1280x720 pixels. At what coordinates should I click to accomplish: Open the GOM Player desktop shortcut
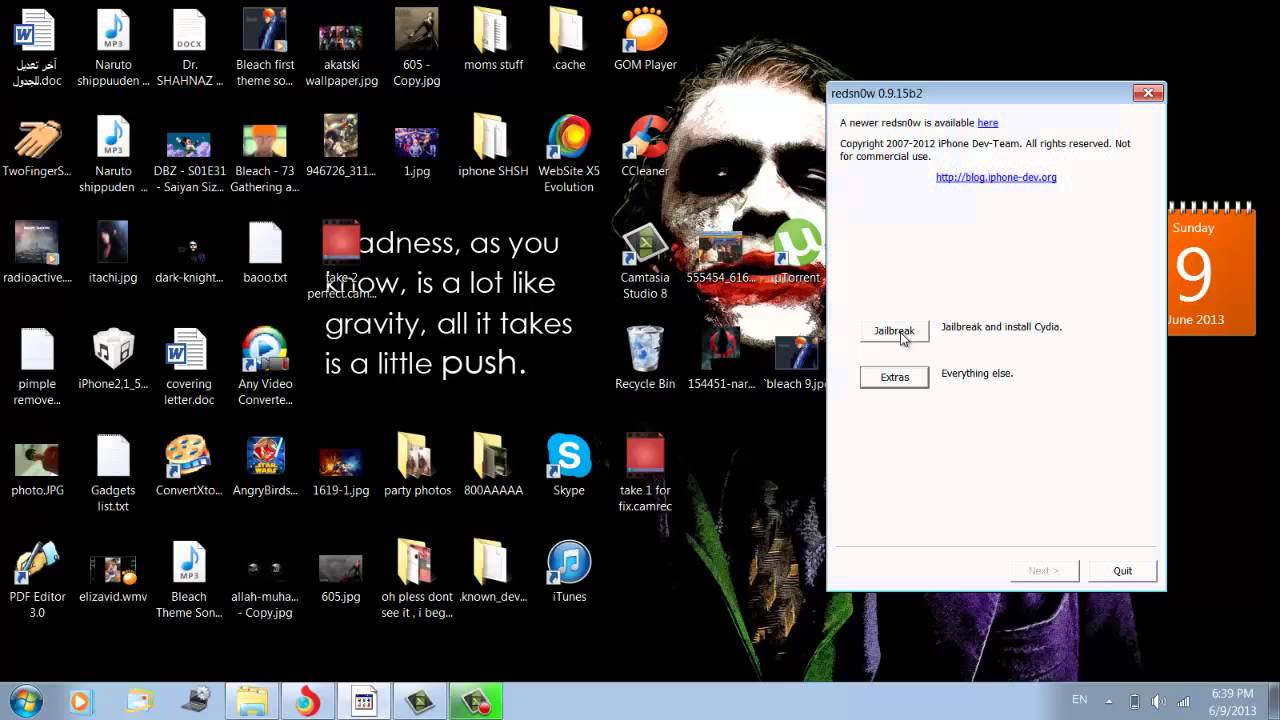coord(645,40)
